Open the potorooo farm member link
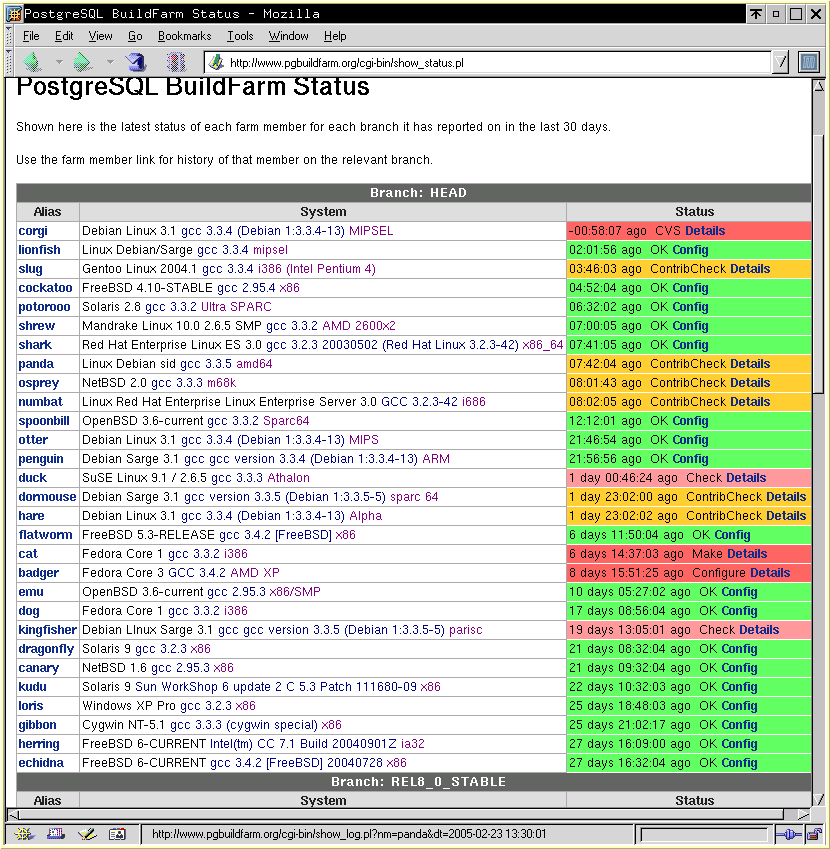Screen dimensions: 830x849 point(44,306)
